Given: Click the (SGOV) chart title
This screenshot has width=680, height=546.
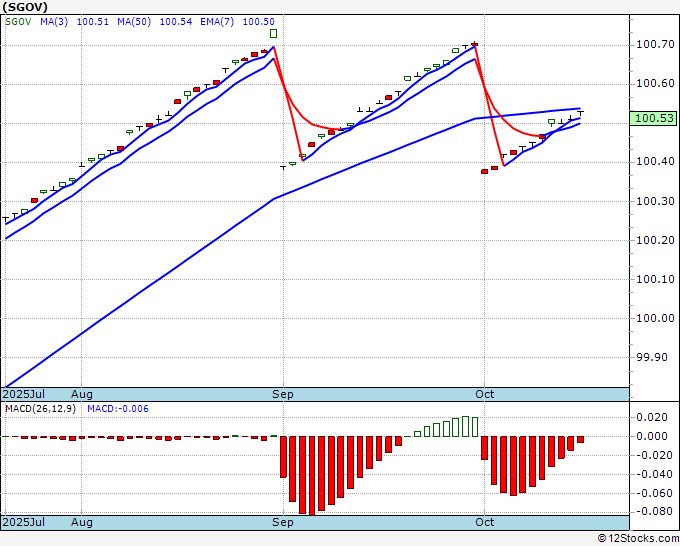Looking at the screenshot, I should pyautogui.click(x=24, y=7).
